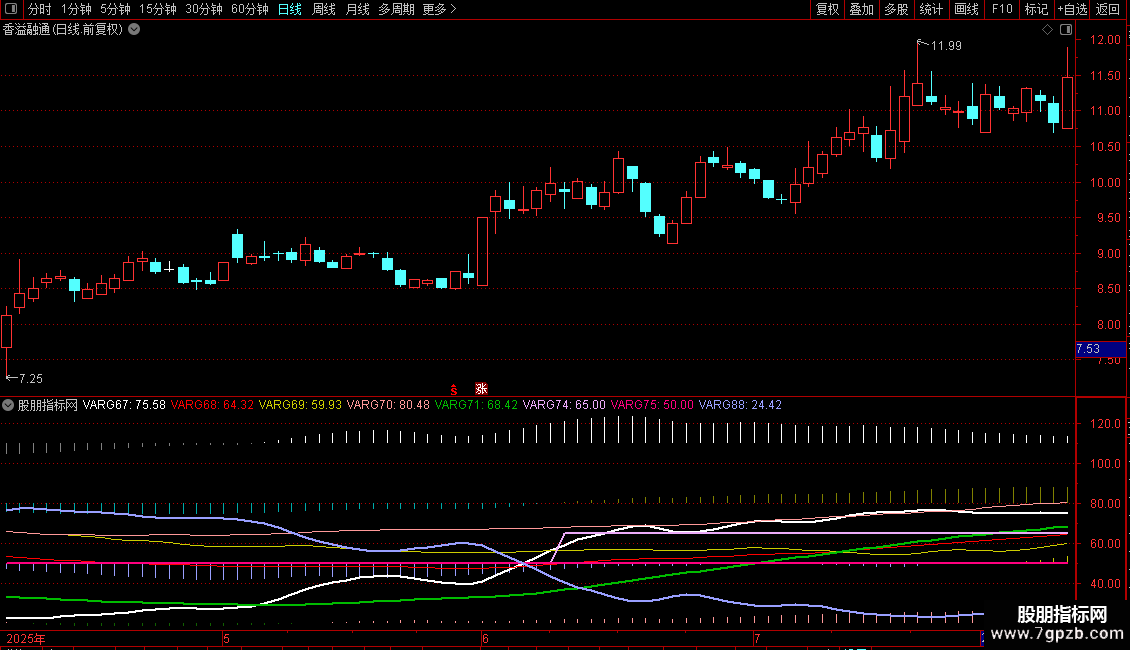The image size is (1130, 650).
Task: Select the 15分钟 period tab
Action: pyautogui.click(x=157, y=9)
